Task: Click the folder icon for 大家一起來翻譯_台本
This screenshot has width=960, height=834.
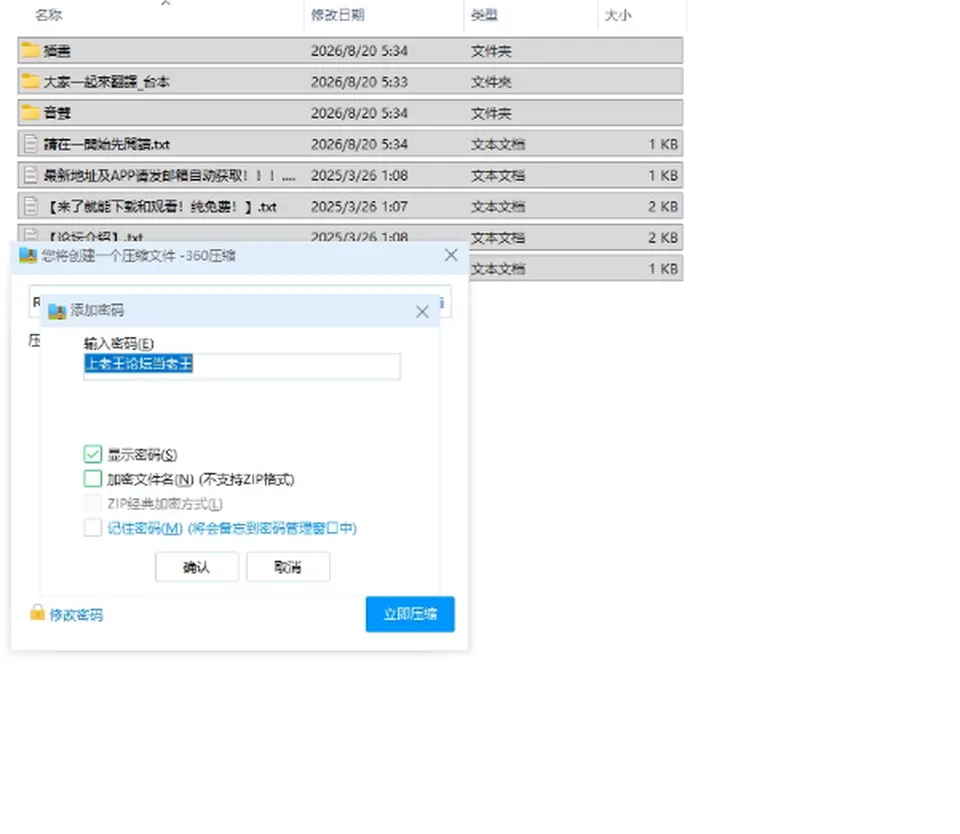Action: coord(30,81)
